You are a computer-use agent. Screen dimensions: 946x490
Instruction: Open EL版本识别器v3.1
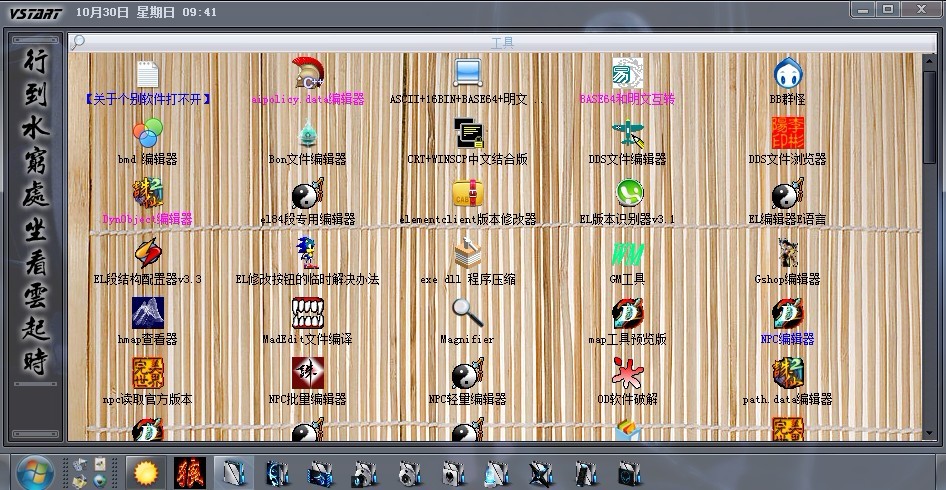pyautogui.click(x=628, y=194)
